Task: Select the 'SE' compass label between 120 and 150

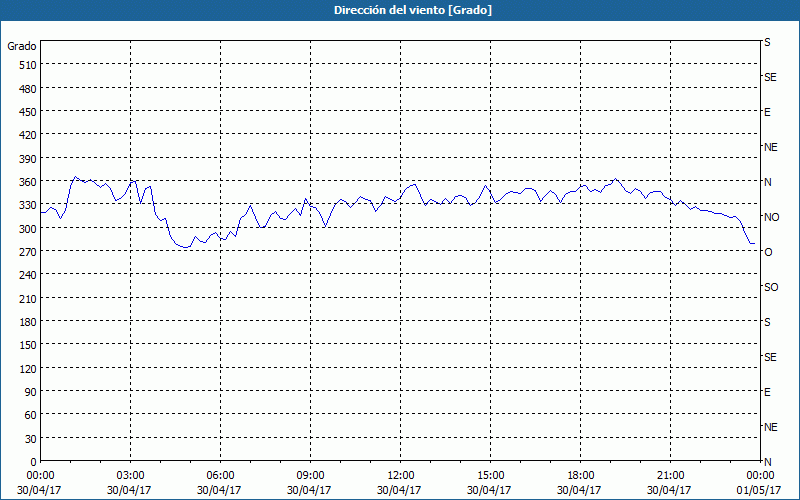Action: click(x=770, y=358)
